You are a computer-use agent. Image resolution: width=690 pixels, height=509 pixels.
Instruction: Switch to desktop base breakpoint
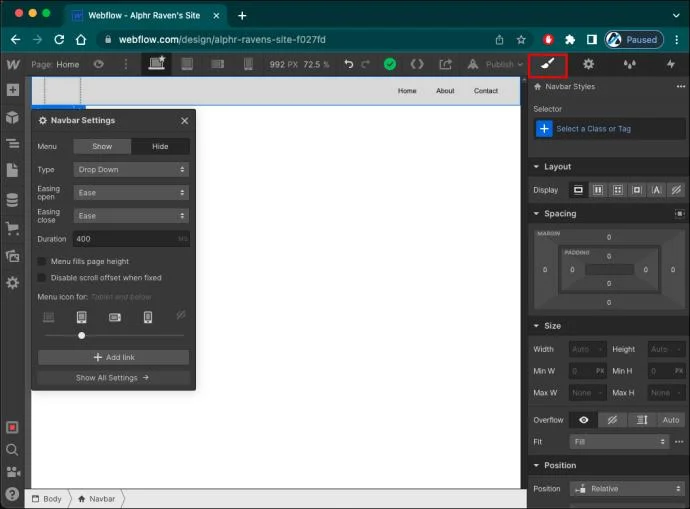(157, 64)
